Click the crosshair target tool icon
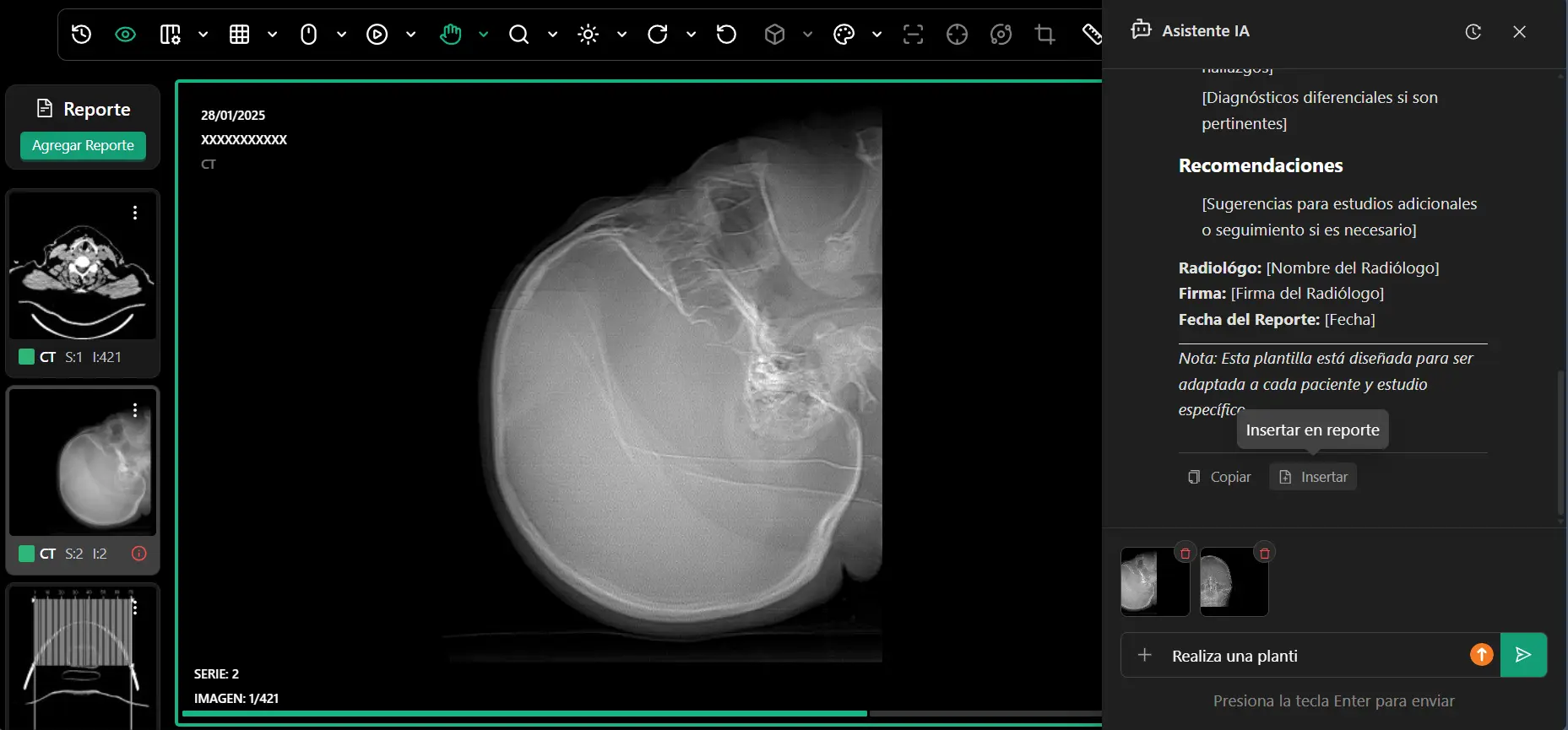 (x=957, y=35)
